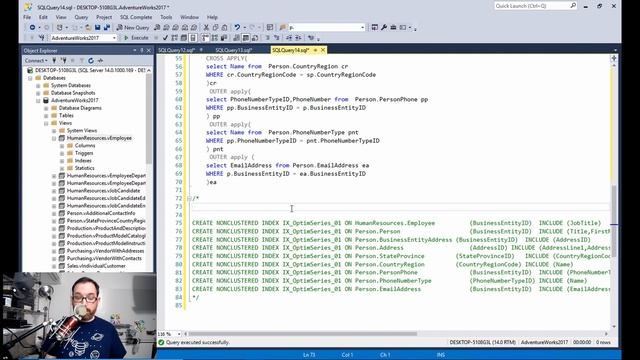The width and height of the screenshot is (640, 360).
Task: Expand the Tables folder node
Action: coord(46,116)
